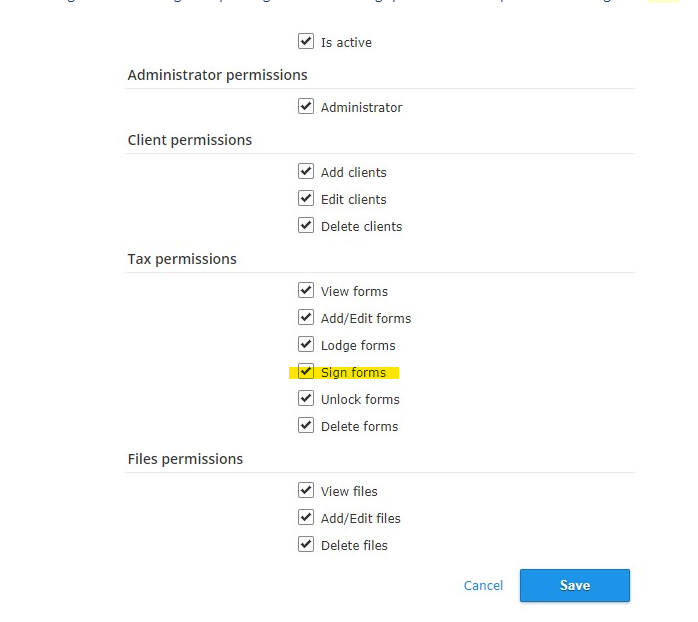Uncheck View forms permission
Screen dimensions: 698x622
(306, 290)
